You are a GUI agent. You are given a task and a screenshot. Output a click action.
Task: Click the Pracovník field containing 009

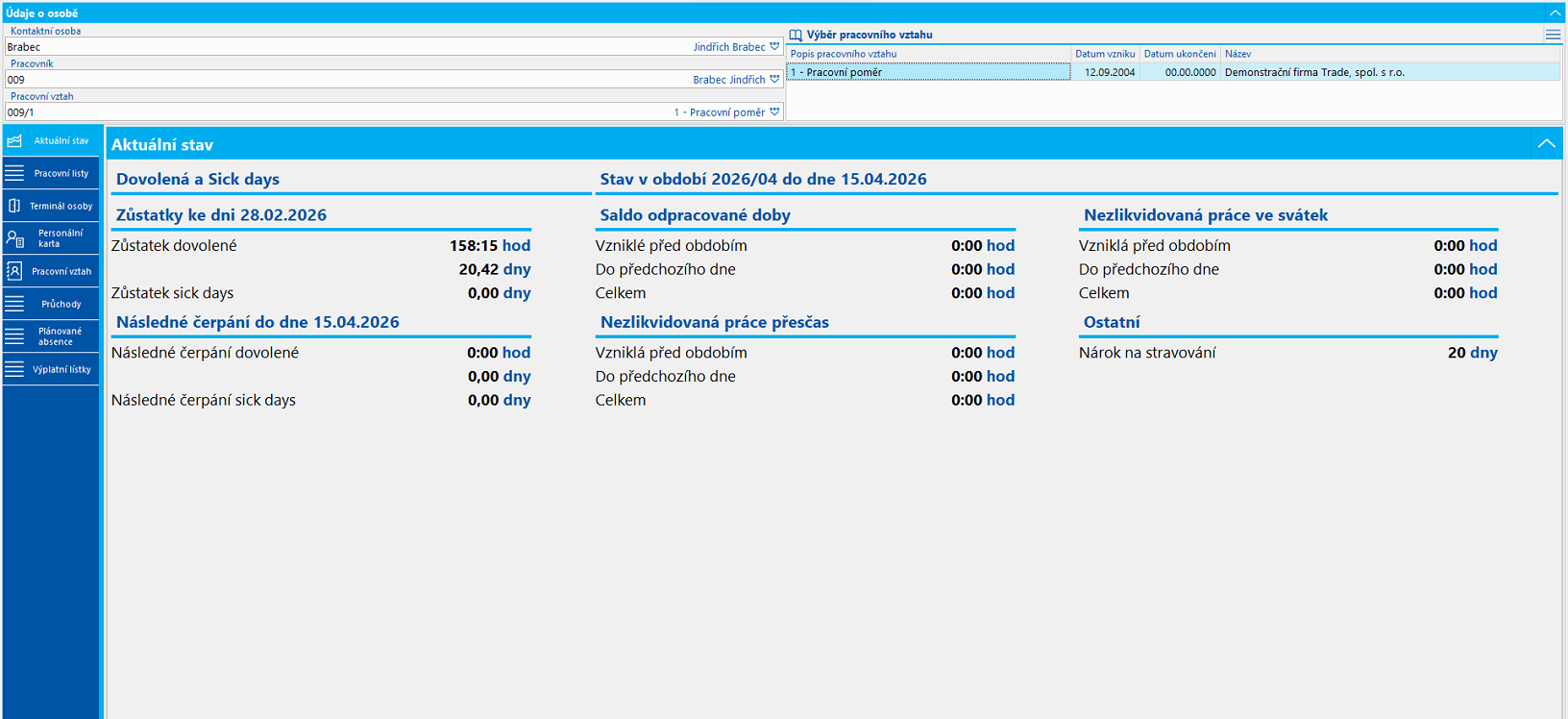point(394,79)
